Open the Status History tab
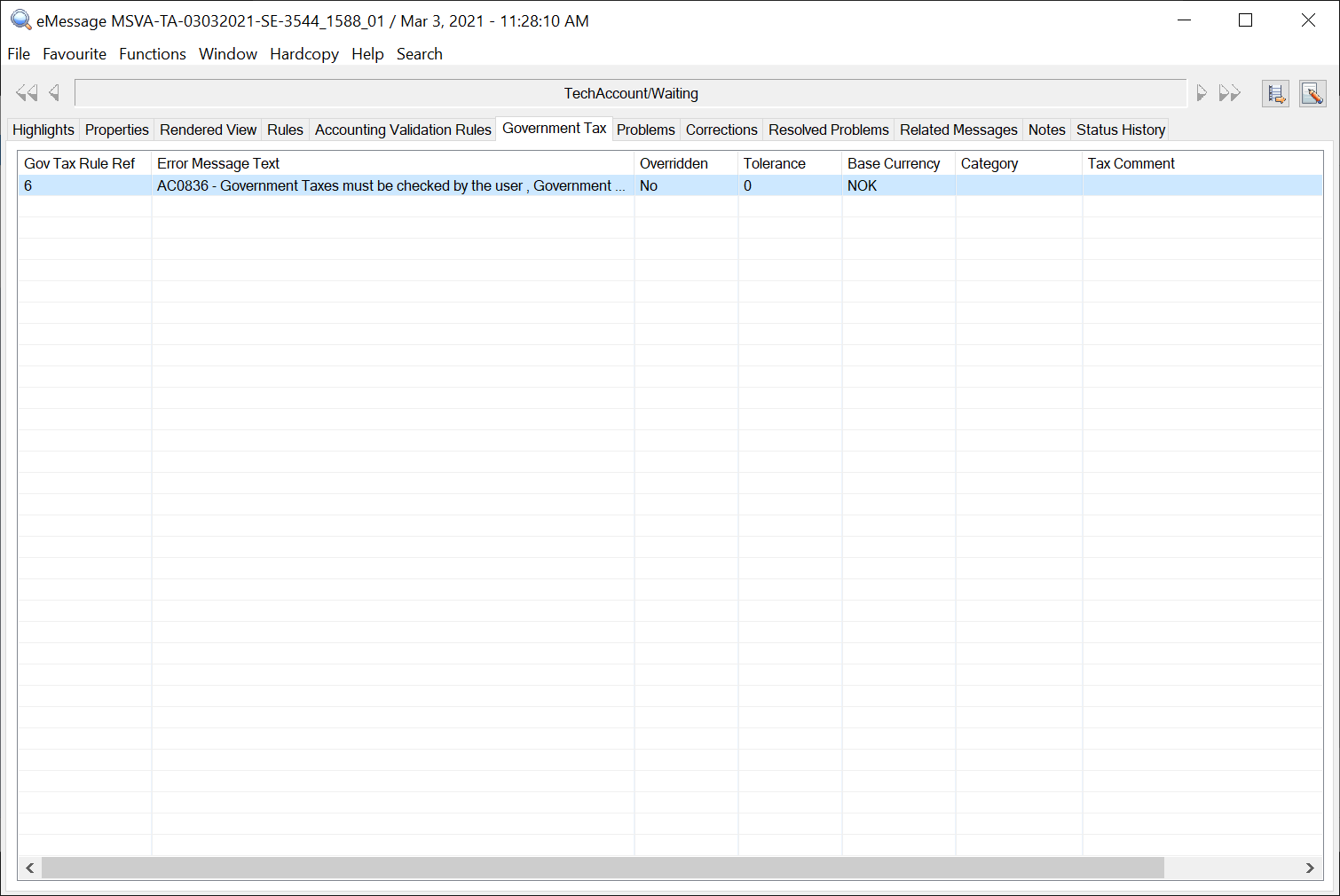 tap(1120, 129)
